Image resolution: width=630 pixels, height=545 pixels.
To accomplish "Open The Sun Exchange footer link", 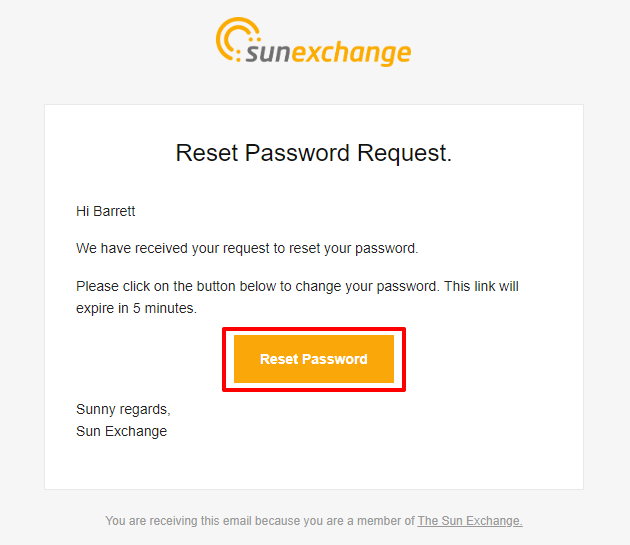I will click(x=470, y=521).
